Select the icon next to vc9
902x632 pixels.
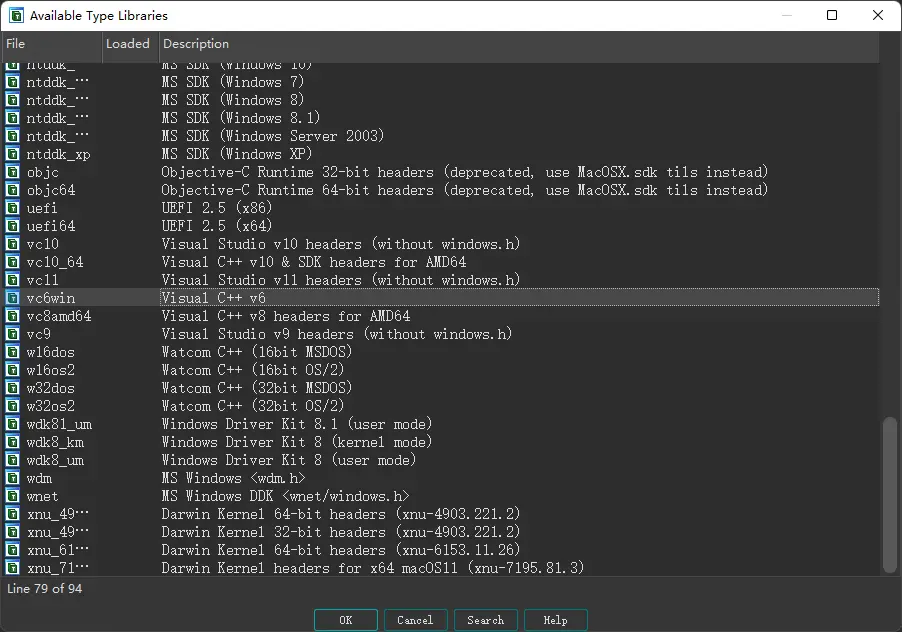click(12, 334)
